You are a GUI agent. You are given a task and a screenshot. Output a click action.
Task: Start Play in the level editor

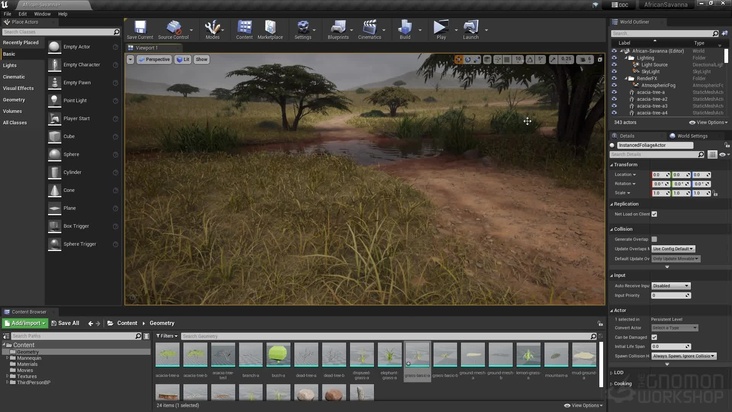click(x=440, y=29)
